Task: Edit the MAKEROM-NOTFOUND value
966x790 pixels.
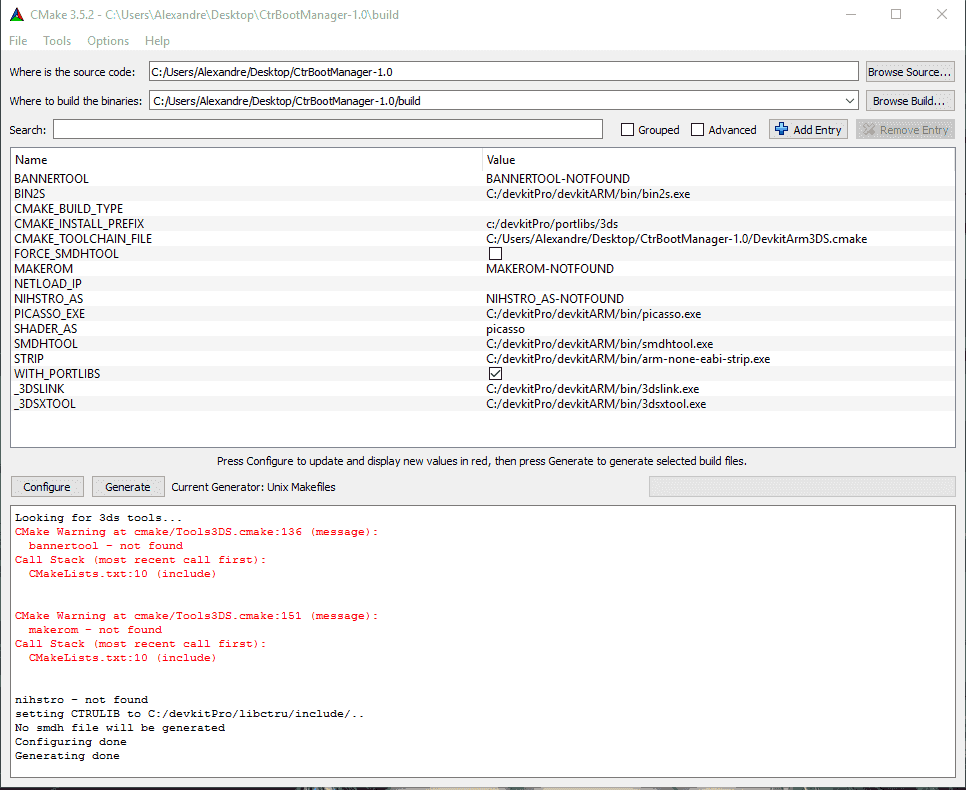Action: (550, 269)
